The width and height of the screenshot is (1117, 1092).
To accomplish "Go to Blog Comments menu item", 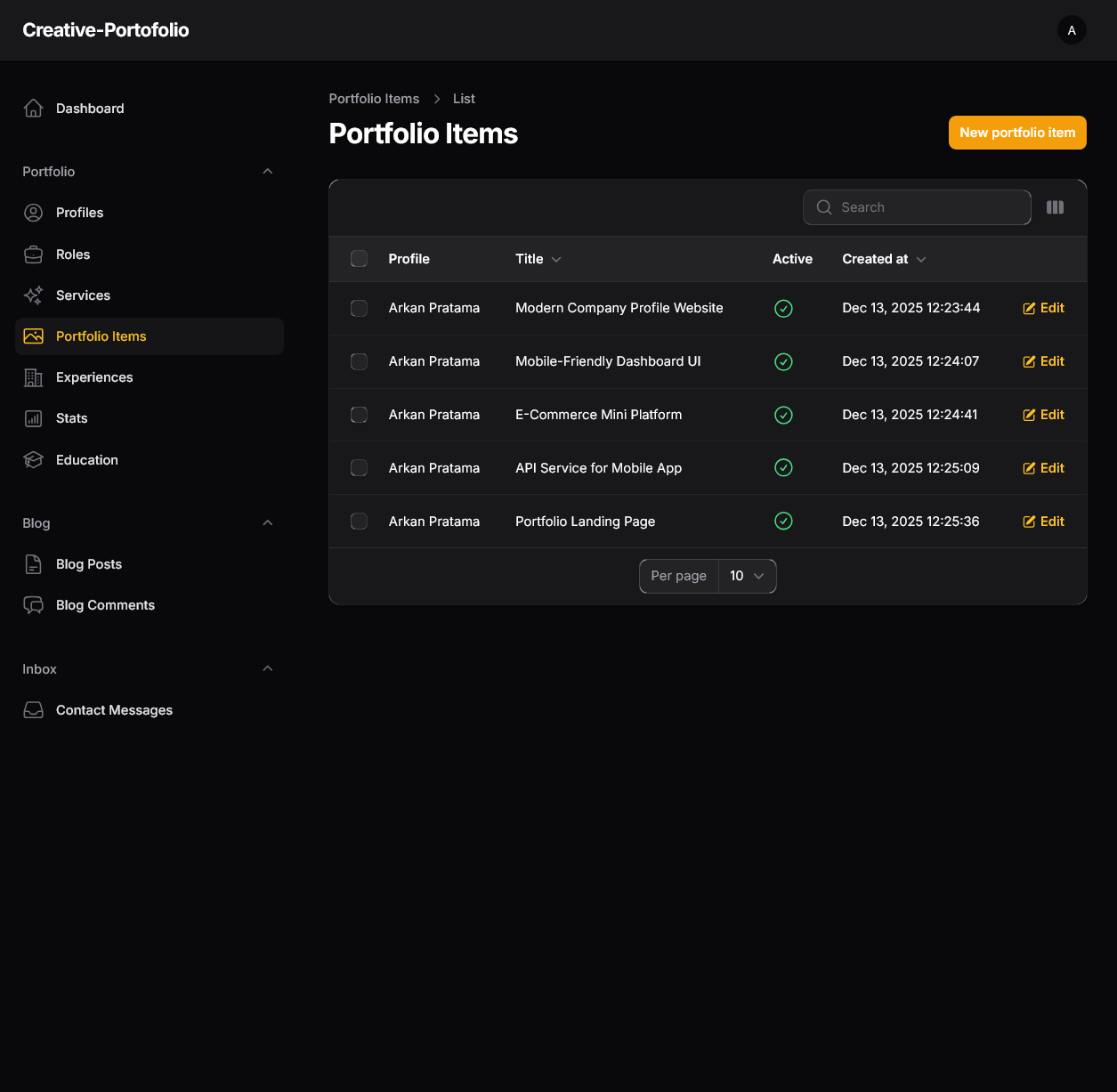I will click(105, 605).
